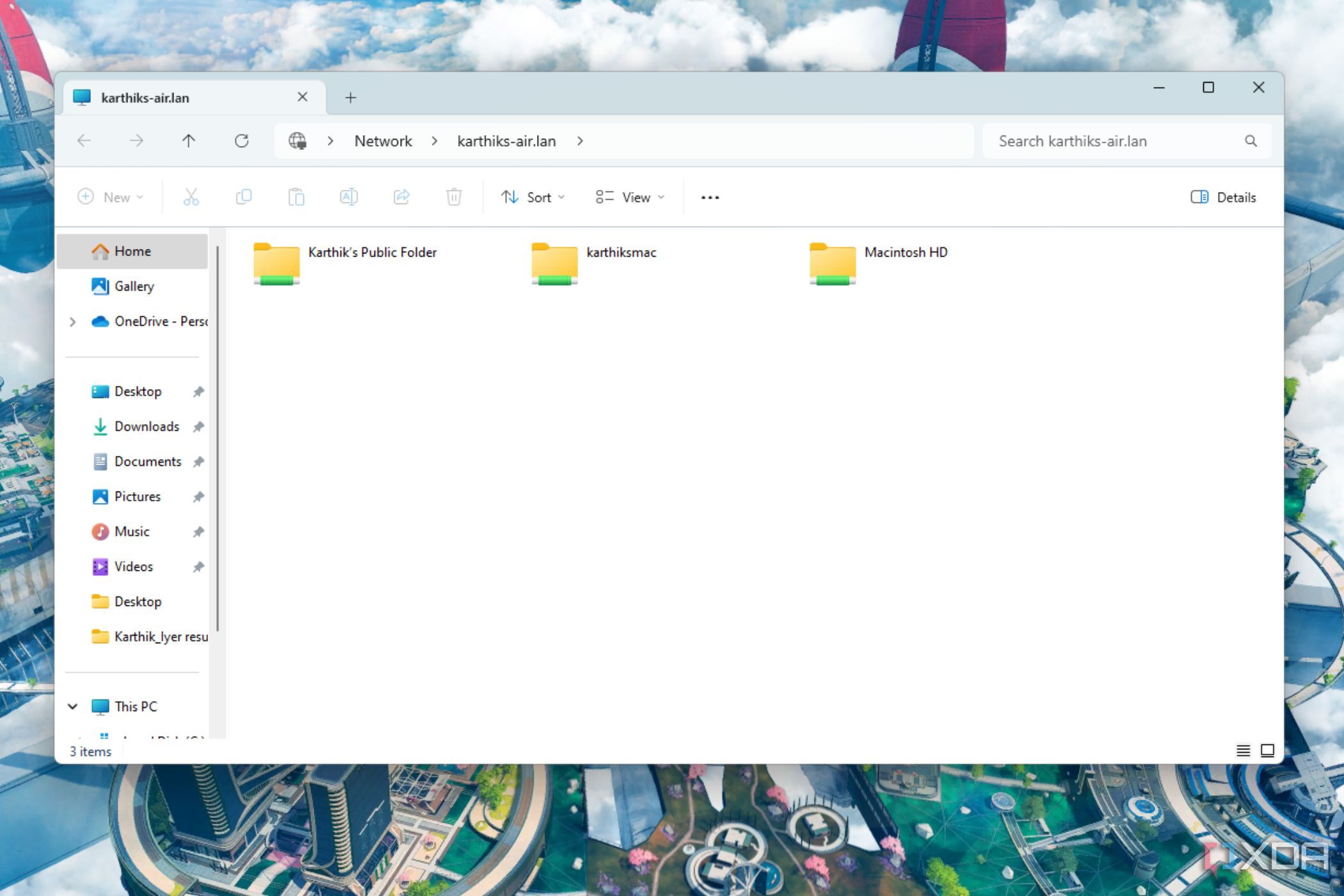Refresh the karthiks-air.lan folder view

[x=241, y=141]
